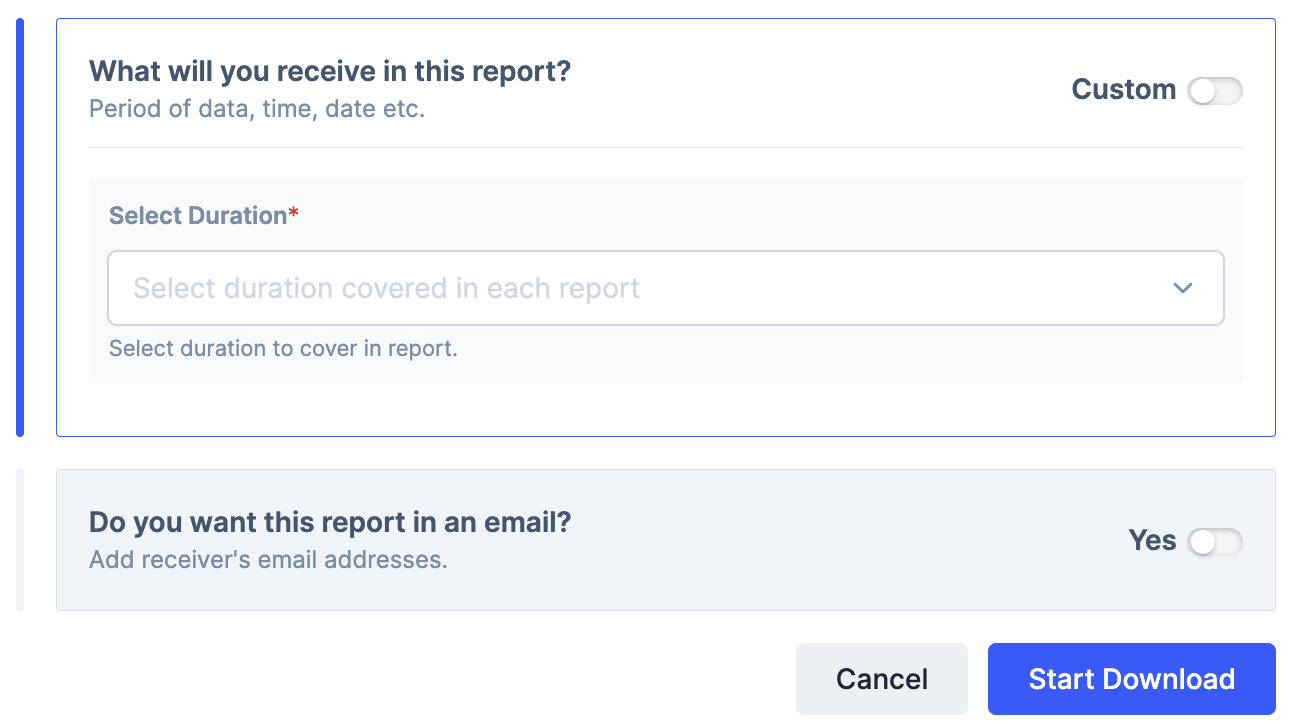1292x728 pixels.
Task: Click the red required asterisk
Action: [x=294, y=214]
